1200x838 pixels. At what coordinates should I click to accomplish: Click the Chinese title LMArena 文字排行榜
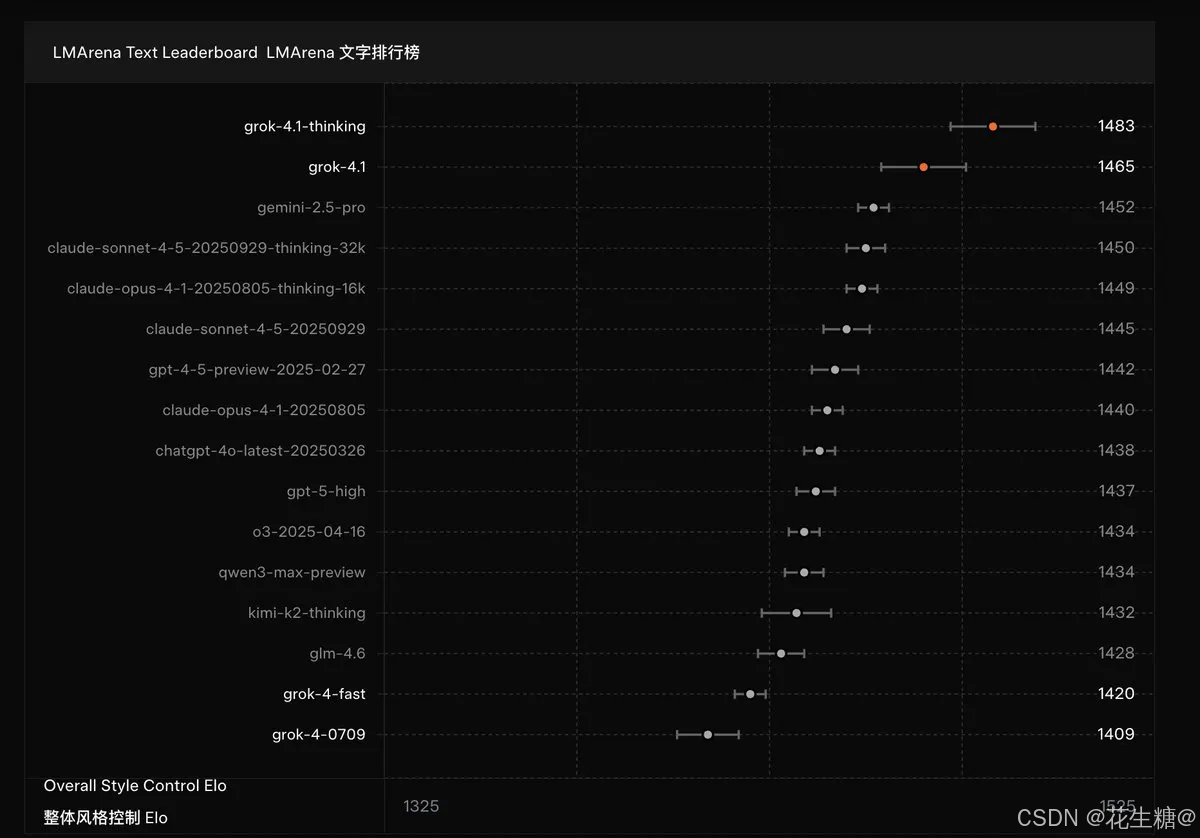(x=343, y=53)
